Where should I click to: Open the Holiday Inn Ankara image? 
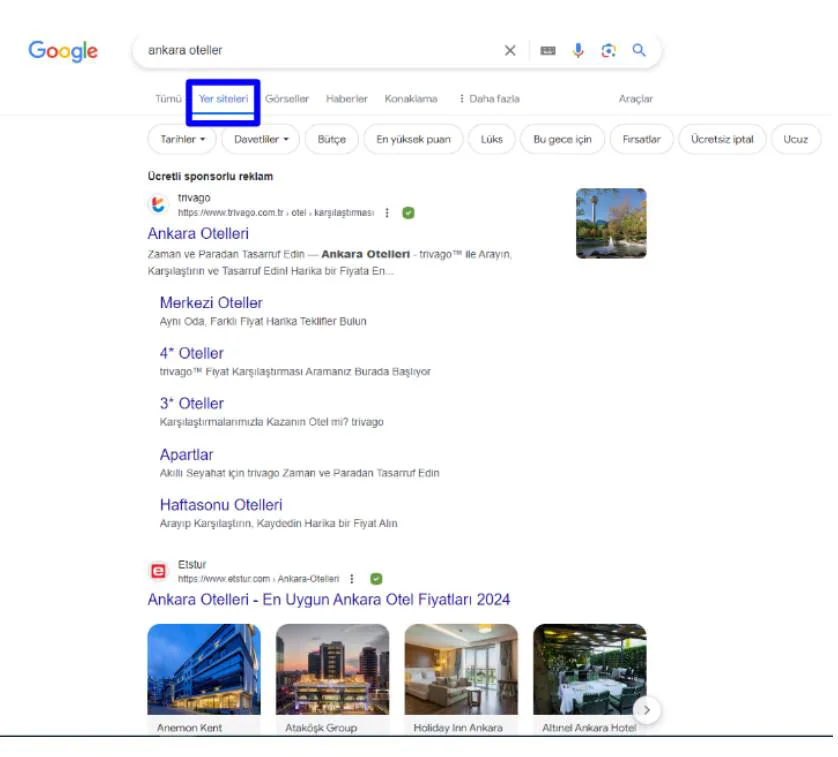pyautogui.click(x=461, y=669)
